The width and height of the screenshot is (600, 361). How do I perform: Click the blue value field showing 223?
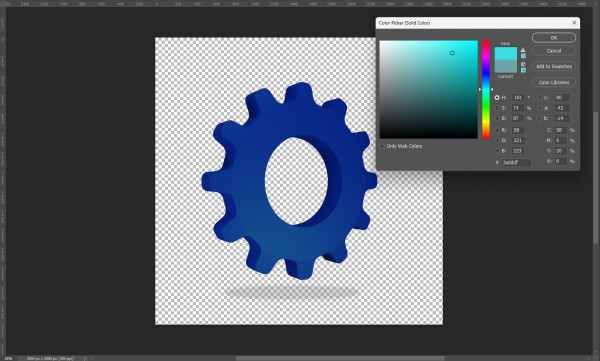tap(518, 151)
